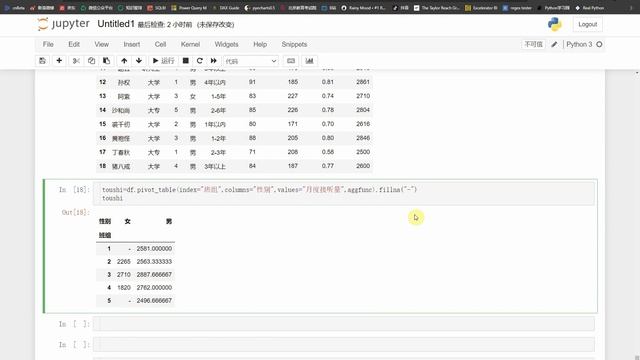Click pivot value 2710 in row 3

[124, 275]
